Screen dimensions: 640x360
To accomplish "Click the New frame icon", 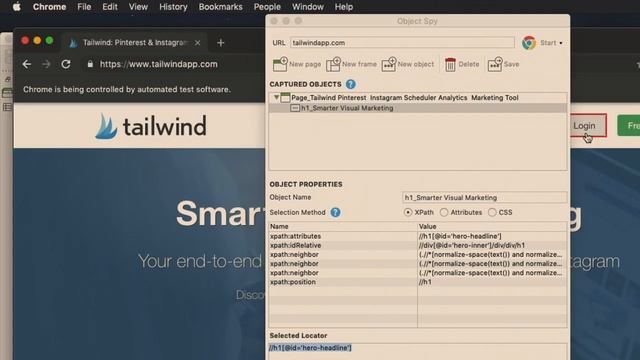I will coord(333,64).
